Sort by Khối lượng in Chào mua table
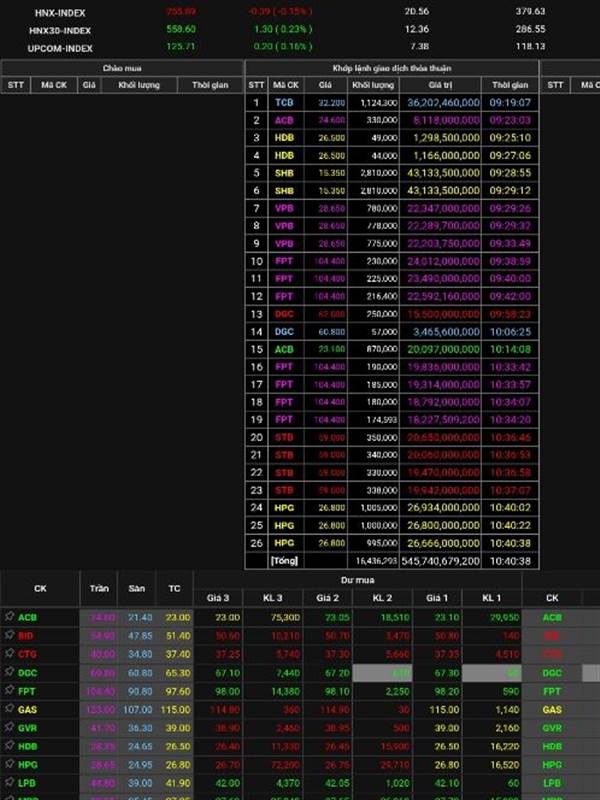Viewport: 600px width, 800px height. click(139, 85)
